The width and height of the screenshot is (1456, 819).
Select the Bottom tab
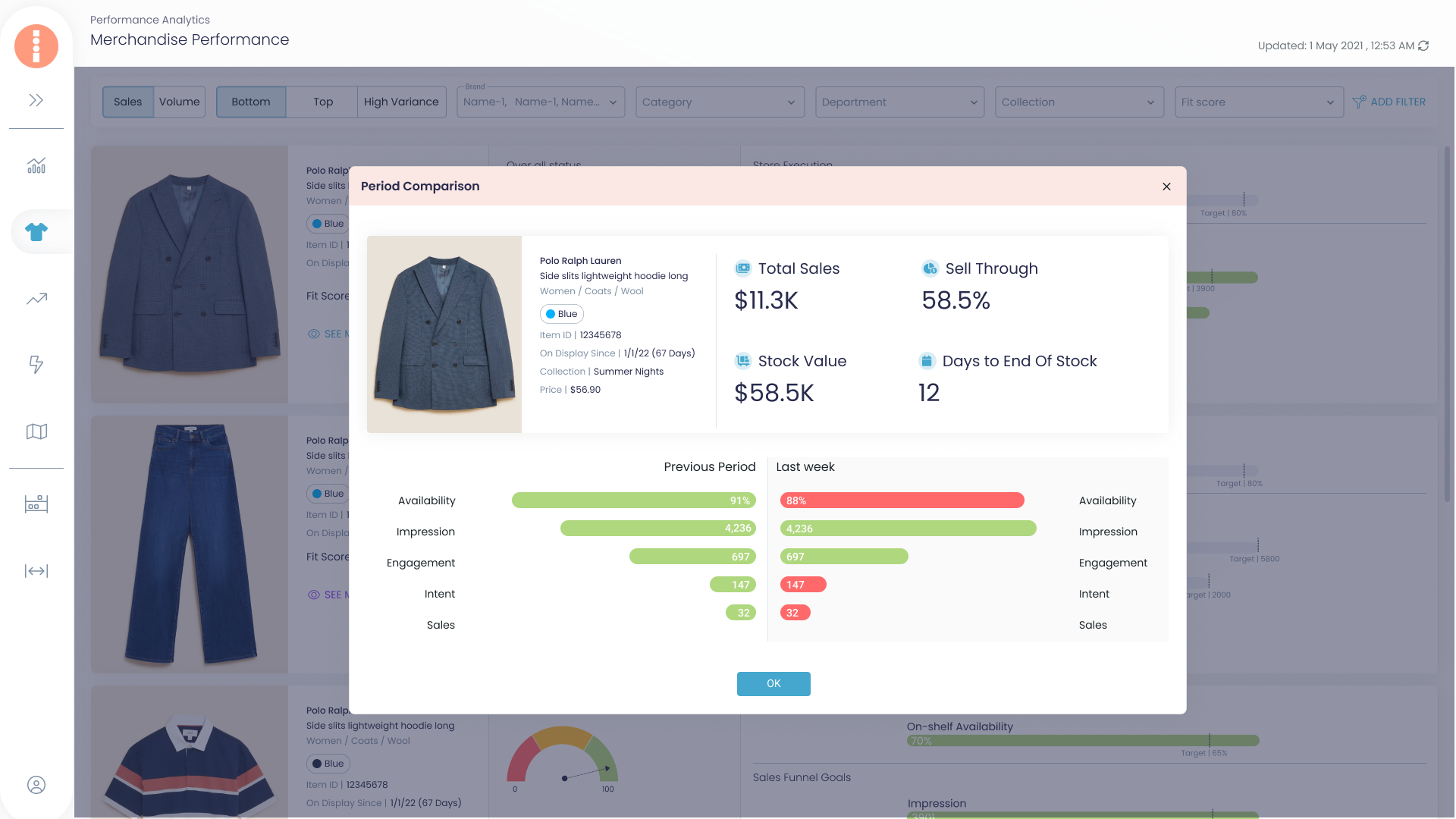click(251, 102)
